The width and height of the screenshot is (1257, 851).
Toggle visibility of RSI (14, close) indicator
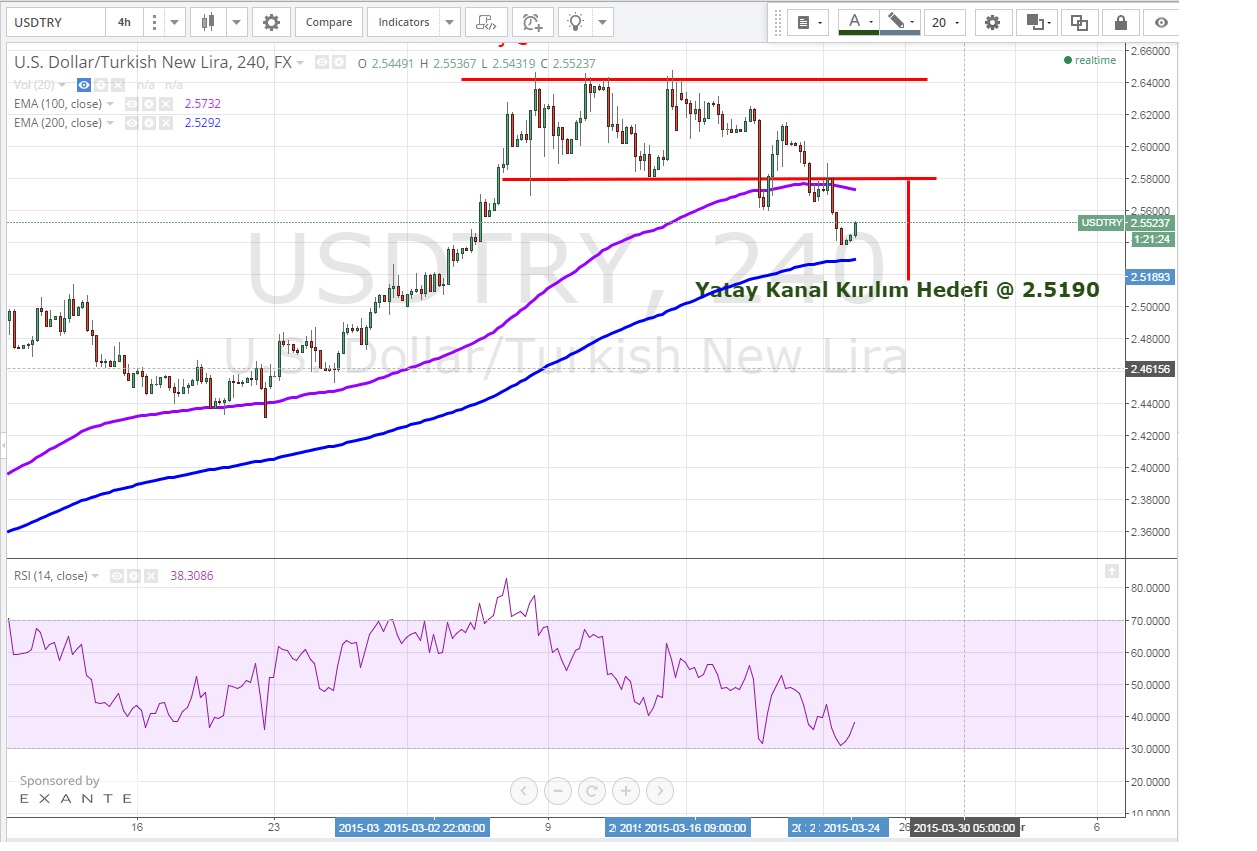pyautogui.click(x=117, y=576)
